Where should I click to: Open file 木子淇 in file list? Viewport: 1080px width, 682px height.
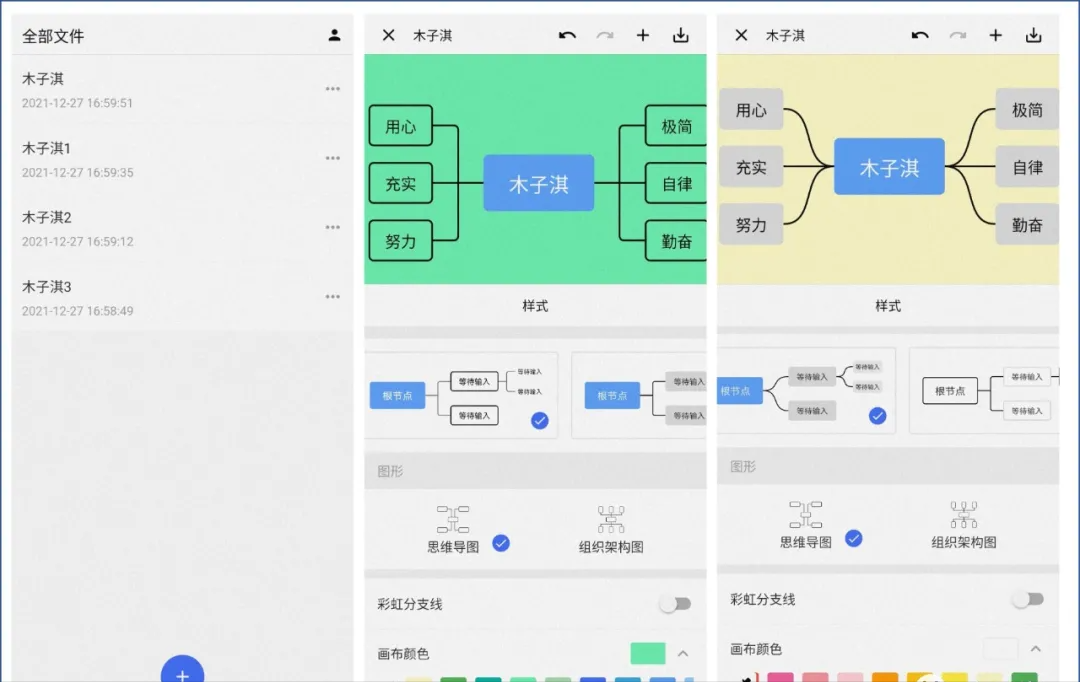(182, 90)
